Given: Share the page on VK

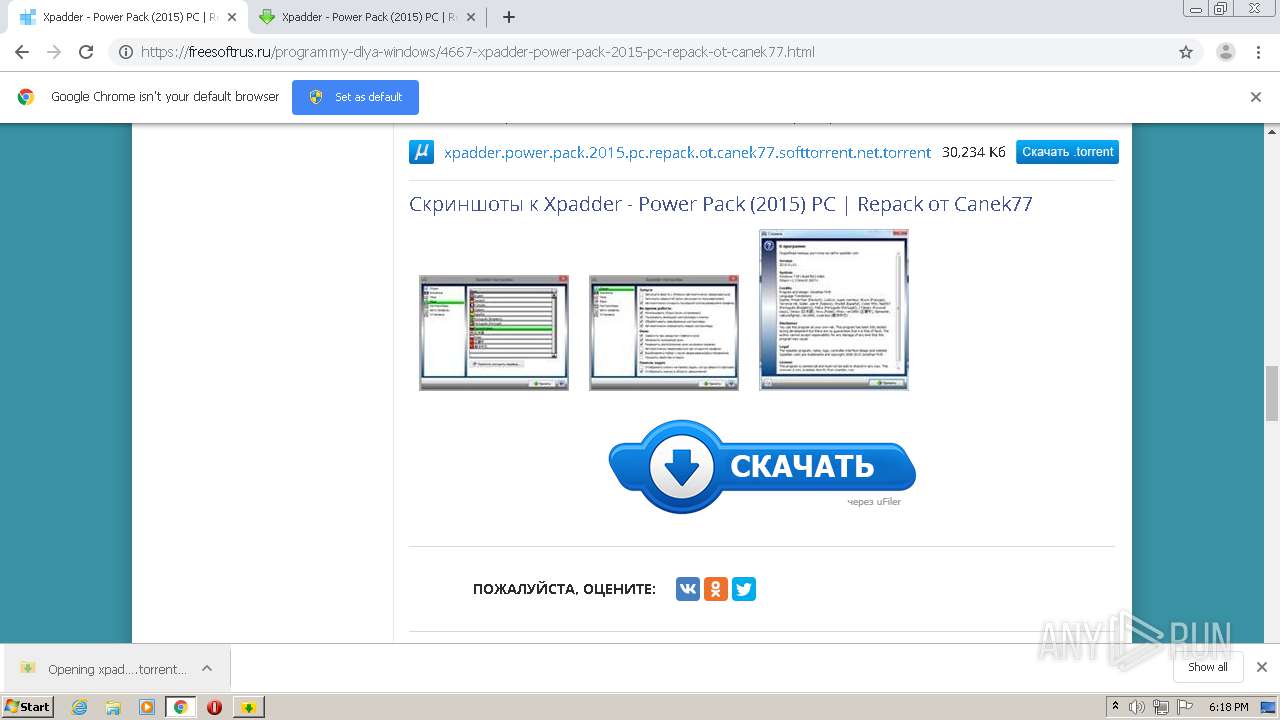Looking at the screenshot, I should pyautogui.click(x=688, y=589).
